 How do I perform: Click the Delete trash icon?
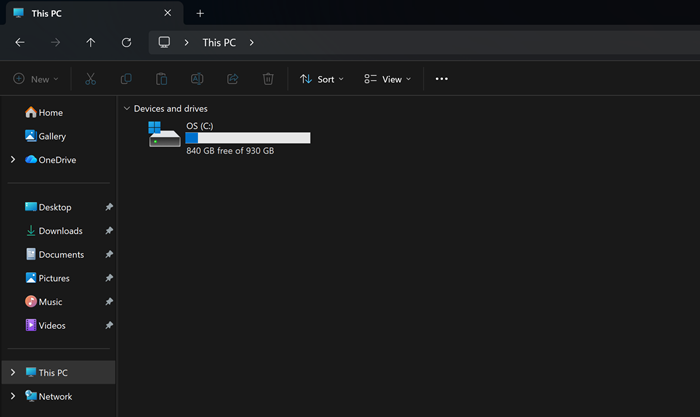coord(268,79)
